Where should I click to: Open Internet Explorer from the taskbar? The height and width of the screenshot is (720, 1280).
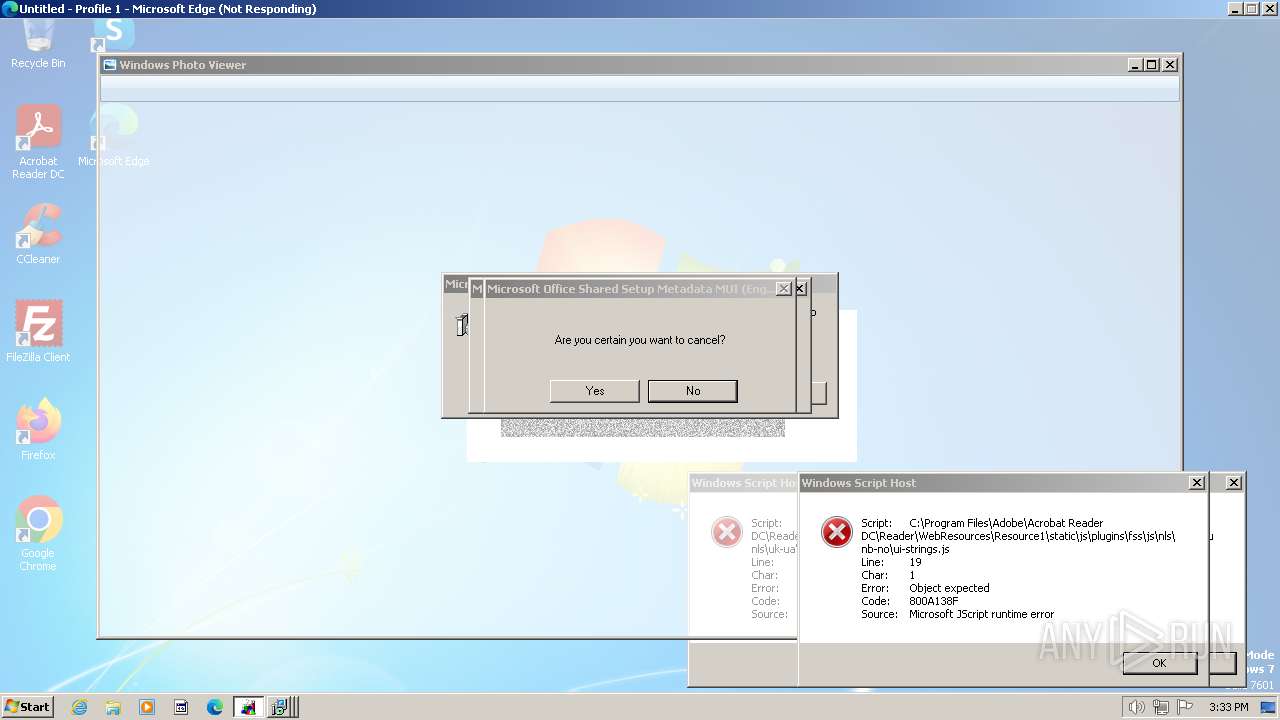[x=79, y=707]
